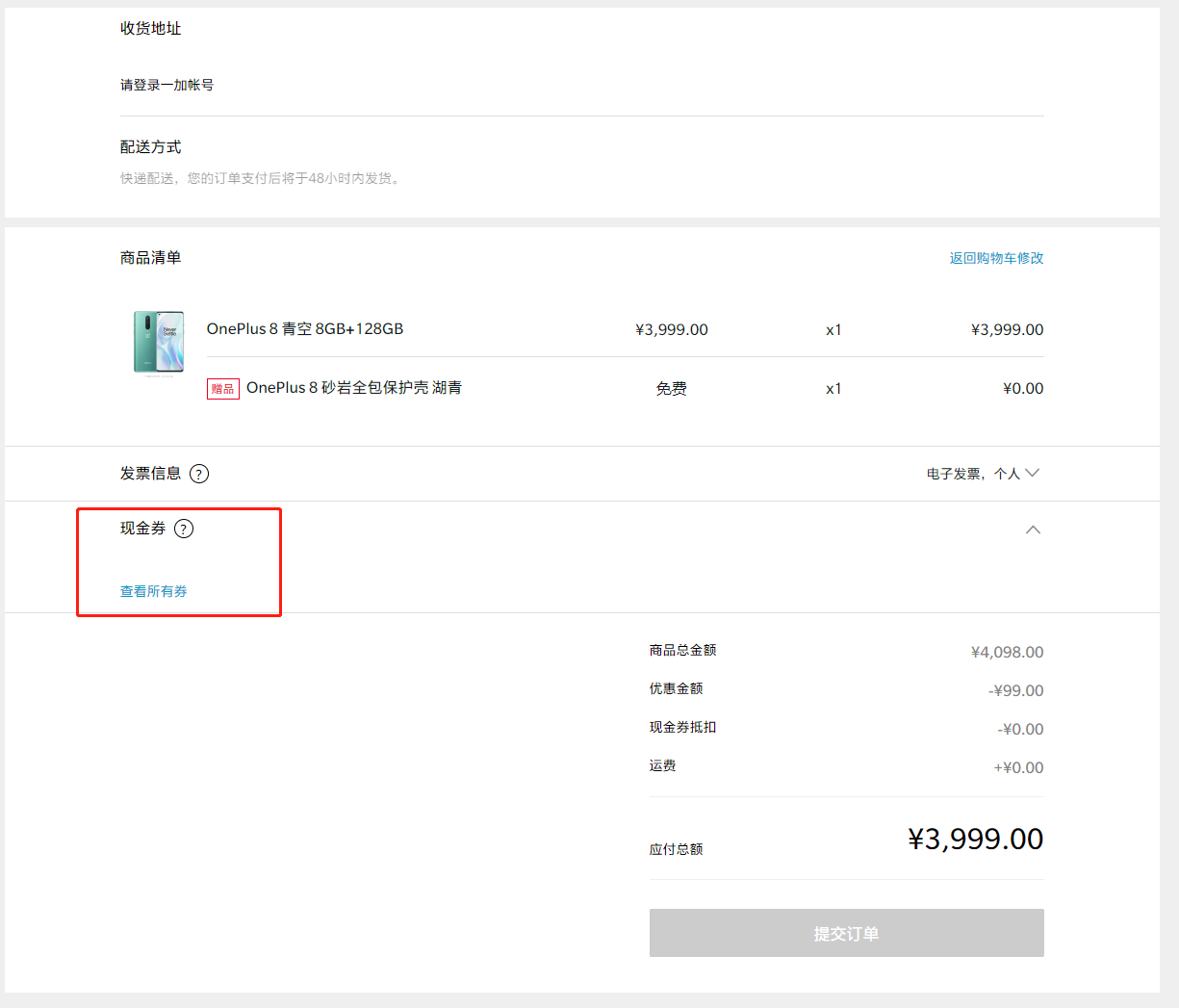The height and width of the screenshot is (1008, 1179).
Task: Click the 电子发票,个人 invoice selection text
Action: click(x=972, y=474)
